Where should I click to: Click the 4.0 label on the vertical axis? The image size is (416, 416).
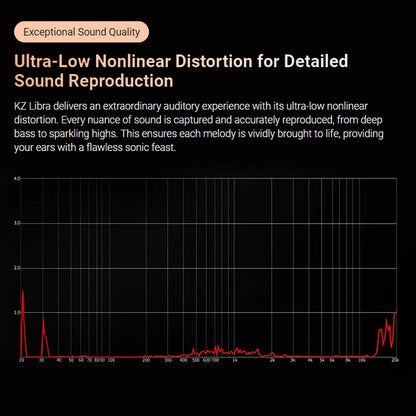coord(17,179)
